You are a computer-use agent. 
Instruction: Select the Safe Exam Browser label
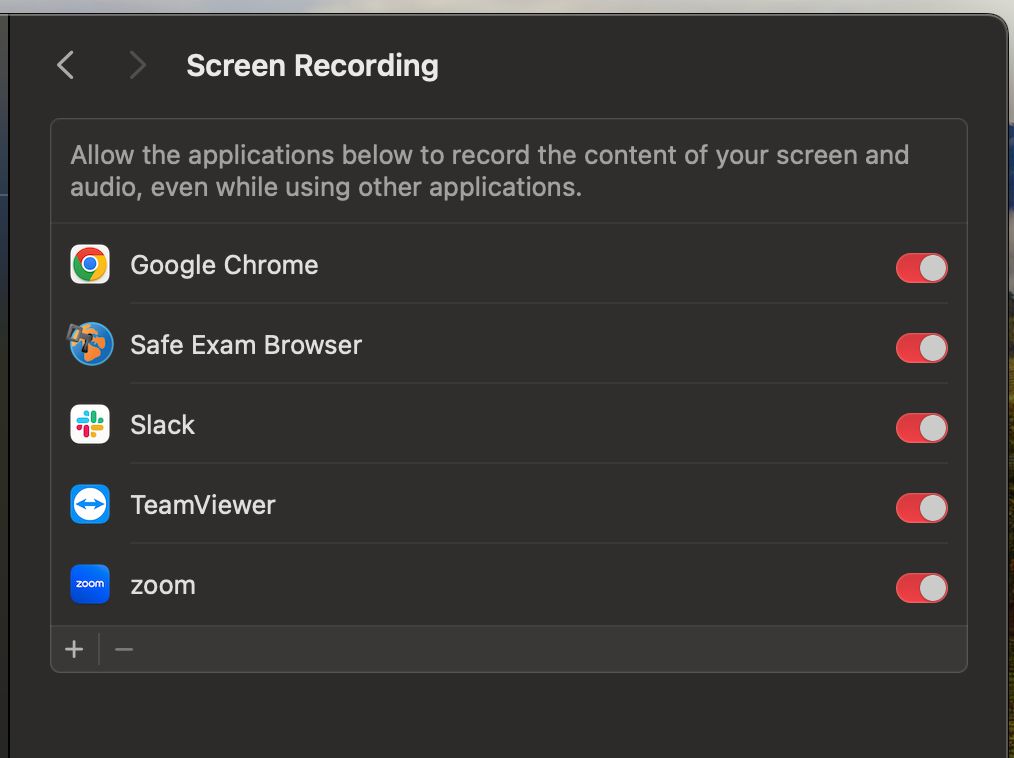coord(246,345)
